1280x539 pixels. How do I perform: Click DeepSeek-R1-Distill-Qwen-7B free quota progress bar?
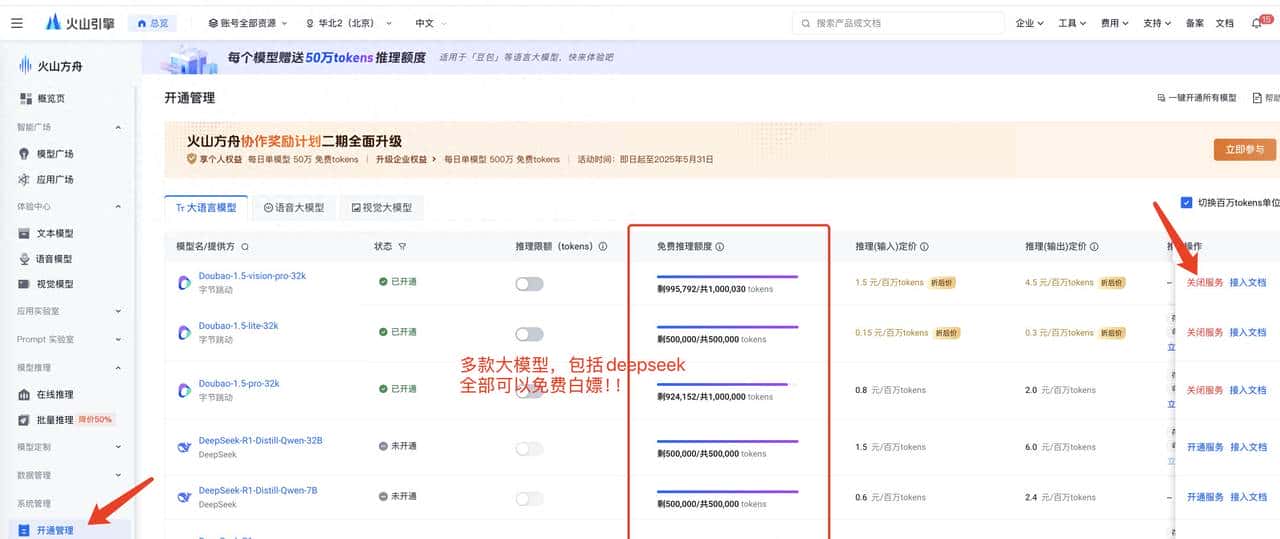[727, 491]
